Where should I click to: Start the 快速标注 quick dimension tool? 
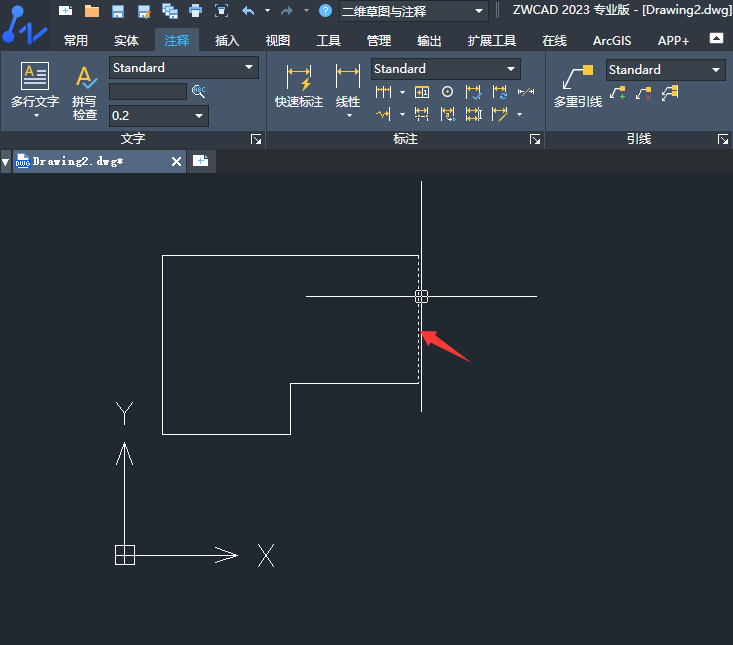coord(299,86)
